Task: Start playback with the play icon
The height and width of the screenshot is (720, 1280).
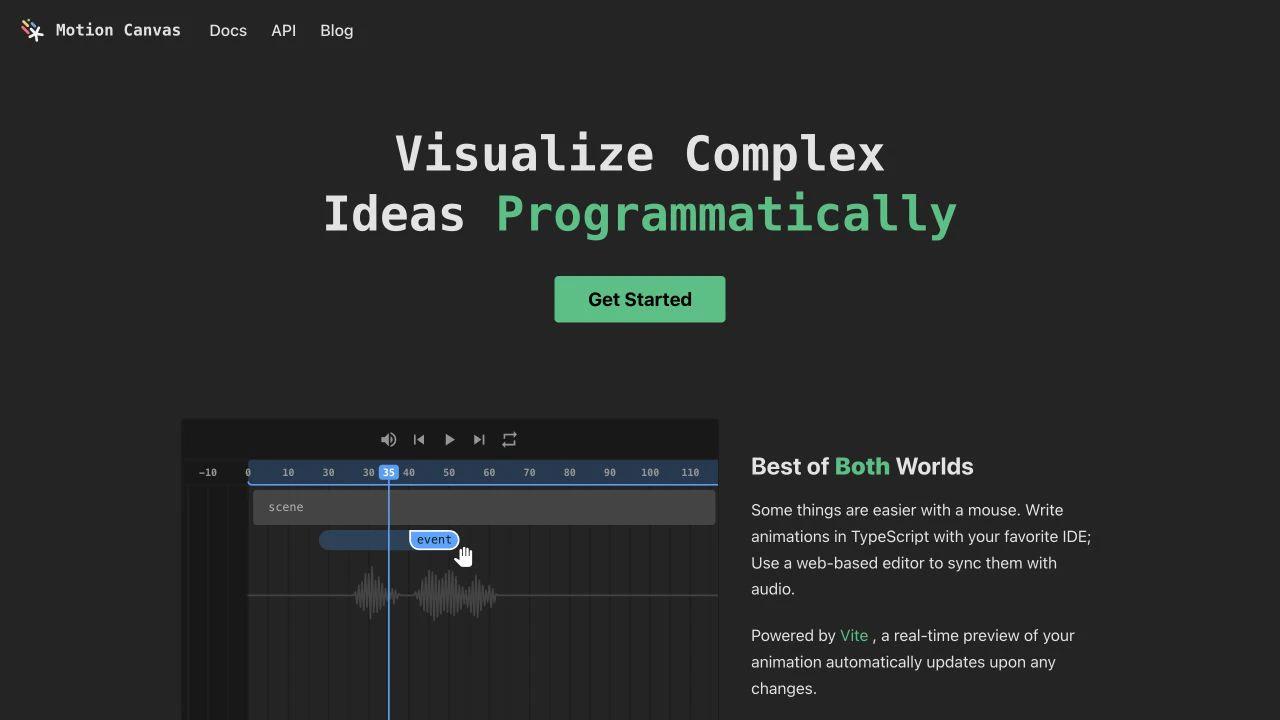Action: pos(449,440)
